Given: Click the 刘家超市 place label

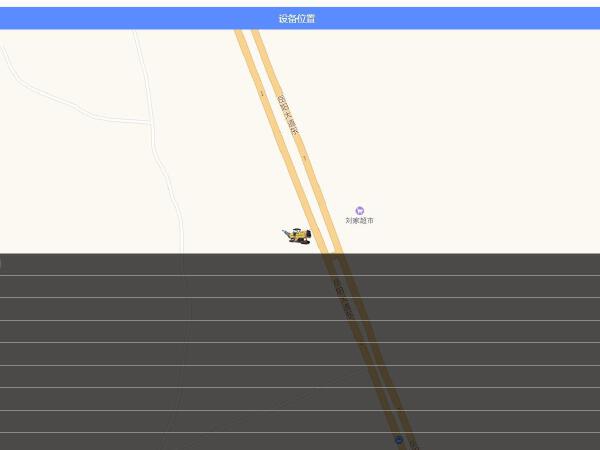Looking at the screenshot, I should tap(359, 220).
